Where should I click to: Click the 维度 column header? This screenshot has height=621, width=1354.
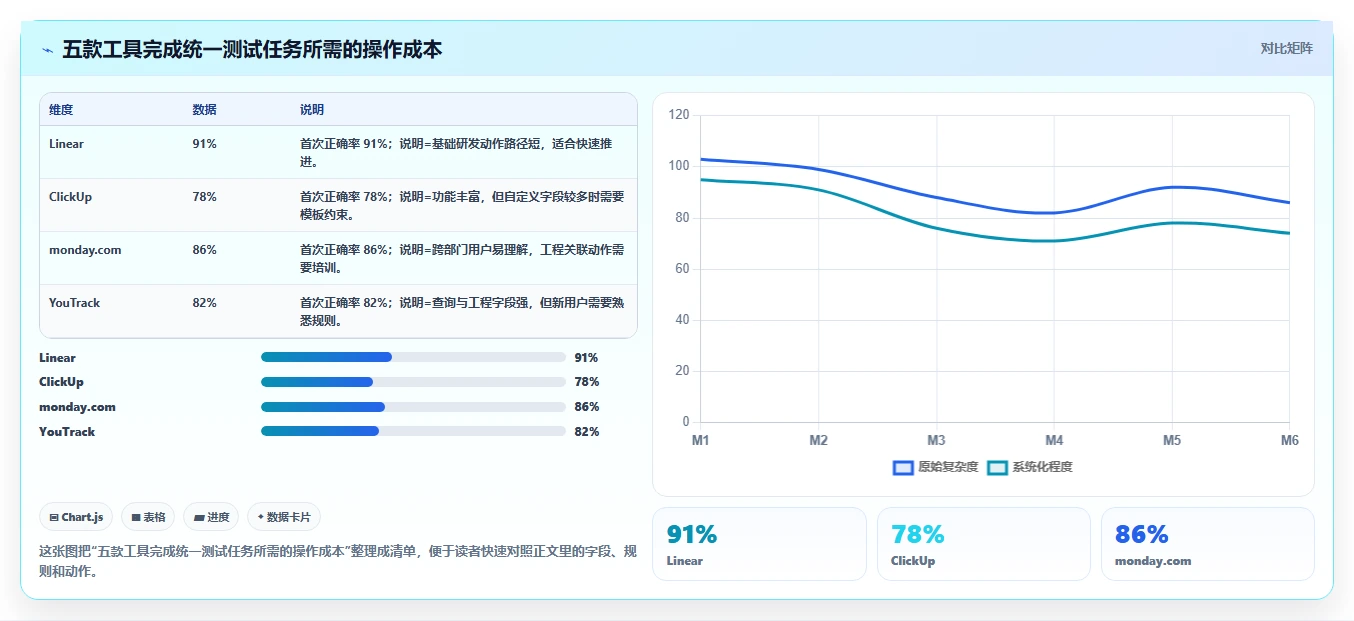point(61,110)
